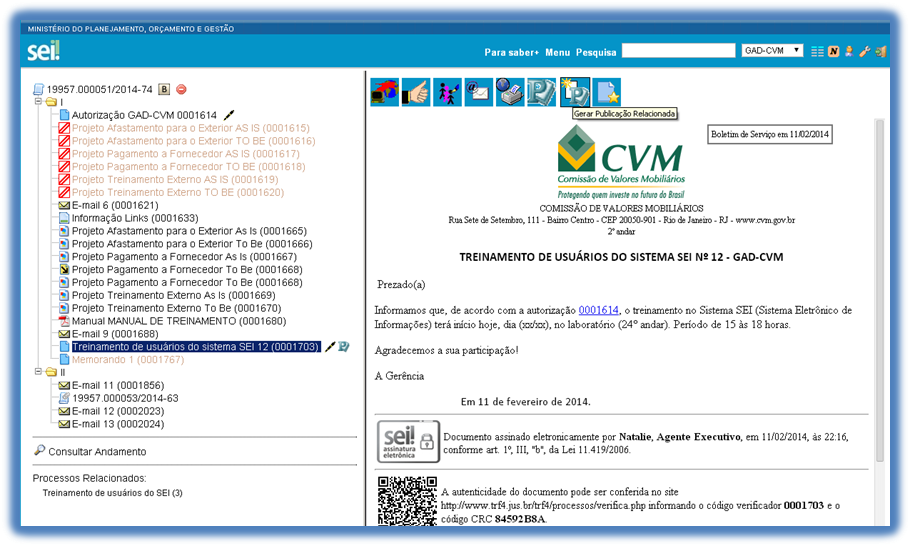Click the red circle icon beside process number
910x546 pixels.
pyautogui.click(x=181, y=89)
